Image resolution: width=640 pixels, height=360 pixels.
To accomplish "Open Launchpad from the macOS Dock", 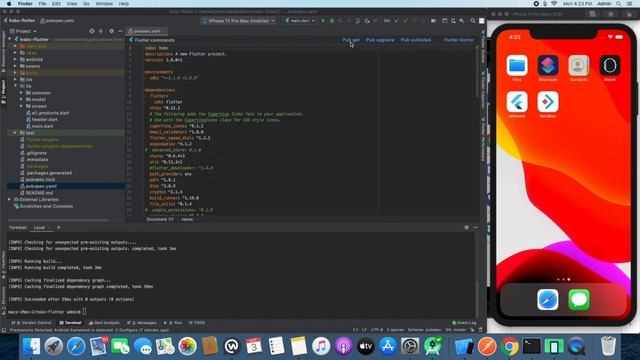I will point(53,347).
